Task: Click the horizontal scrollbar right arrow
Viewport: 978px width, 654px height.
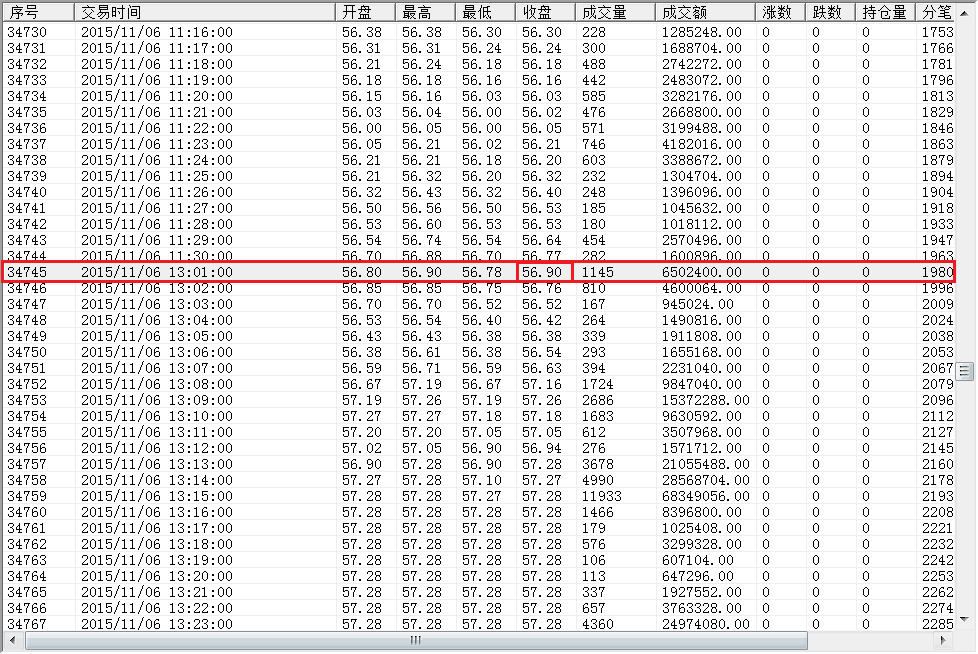Action: [943, 640]
